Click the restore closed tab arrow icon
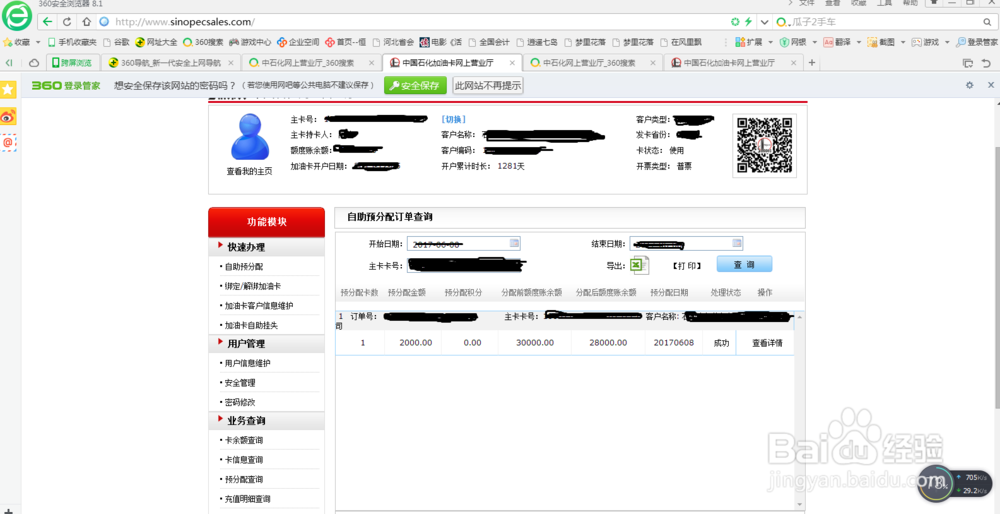 (987, 62)
